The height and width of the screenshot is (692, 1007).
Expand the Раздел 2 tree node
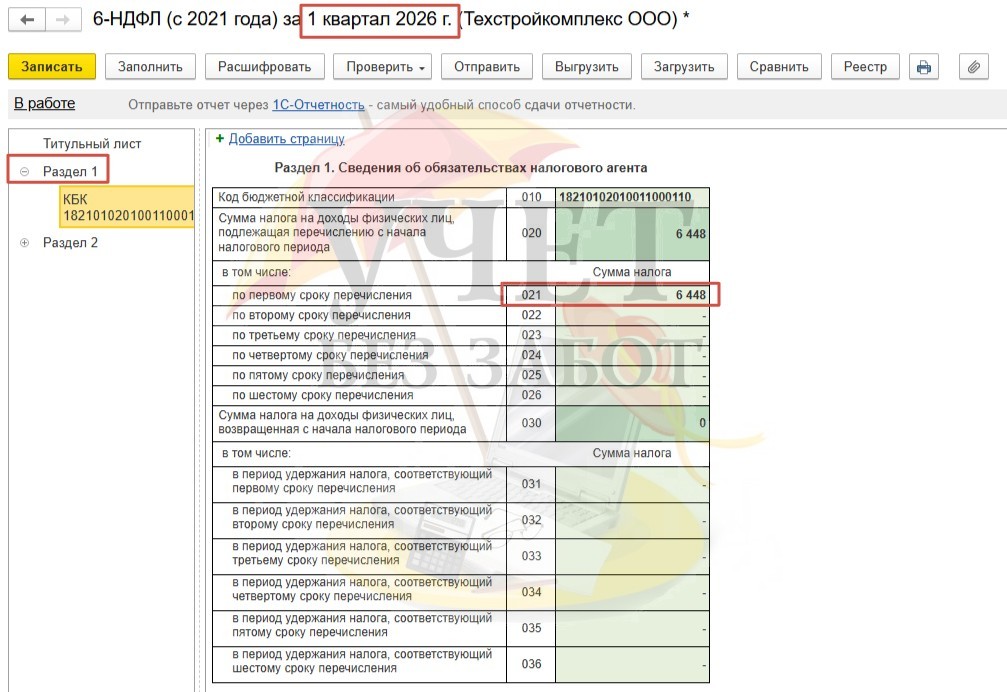click(x=24, y=243)
